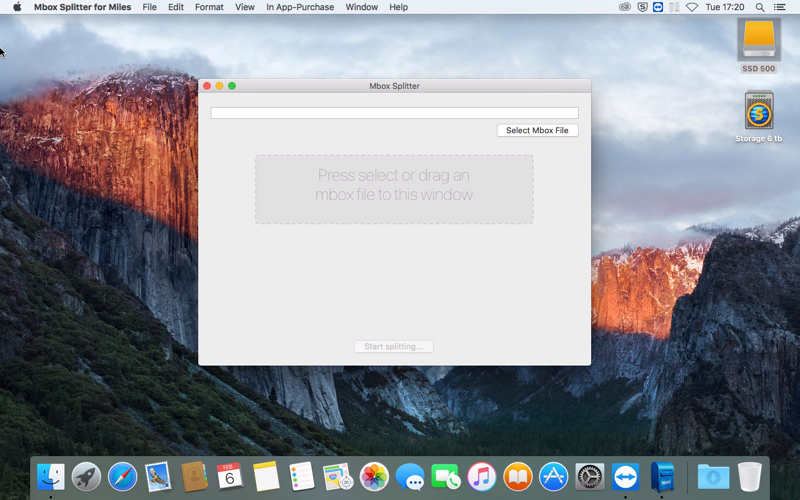The height and width of the screenshot is (500, 800).
Task: Open Finder from the dock
Action: point(51,477)
